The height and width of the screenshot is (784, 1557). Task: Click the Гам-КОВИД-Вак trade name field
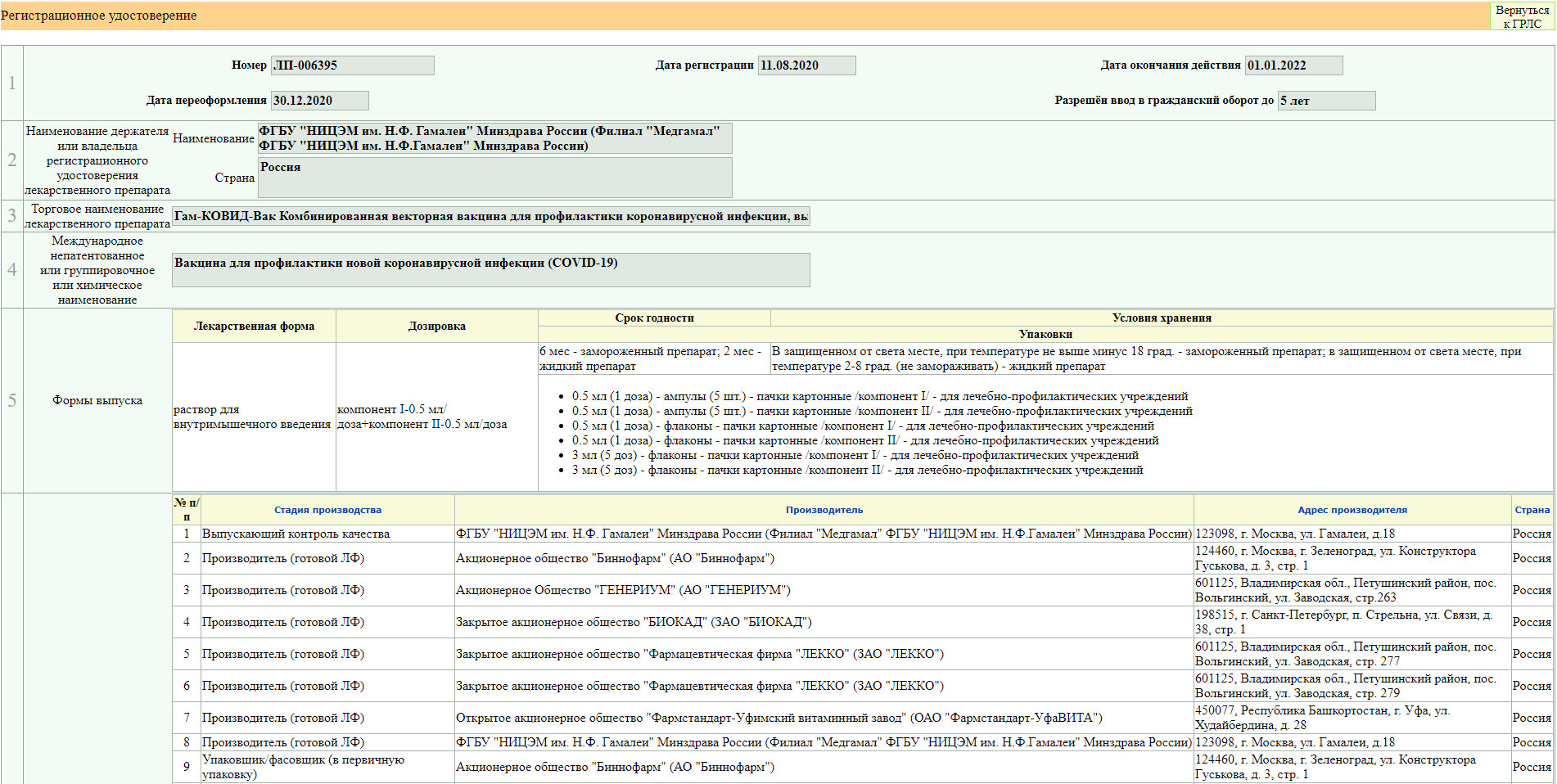pos(490,216)
